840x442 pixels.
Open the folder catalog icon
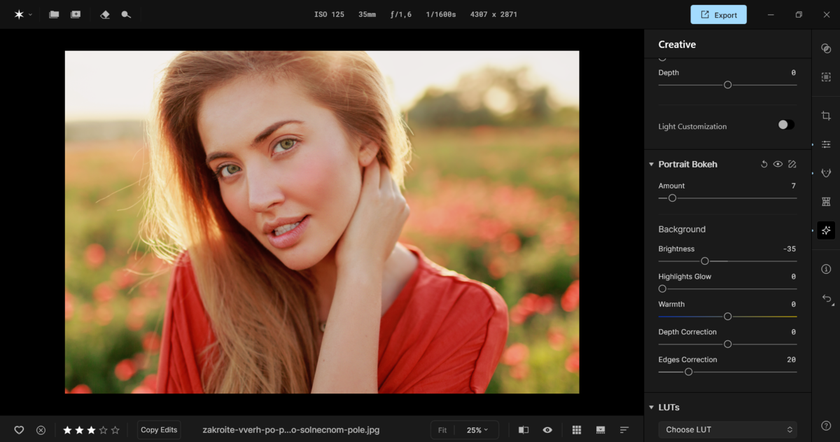[x=54, y=14]
